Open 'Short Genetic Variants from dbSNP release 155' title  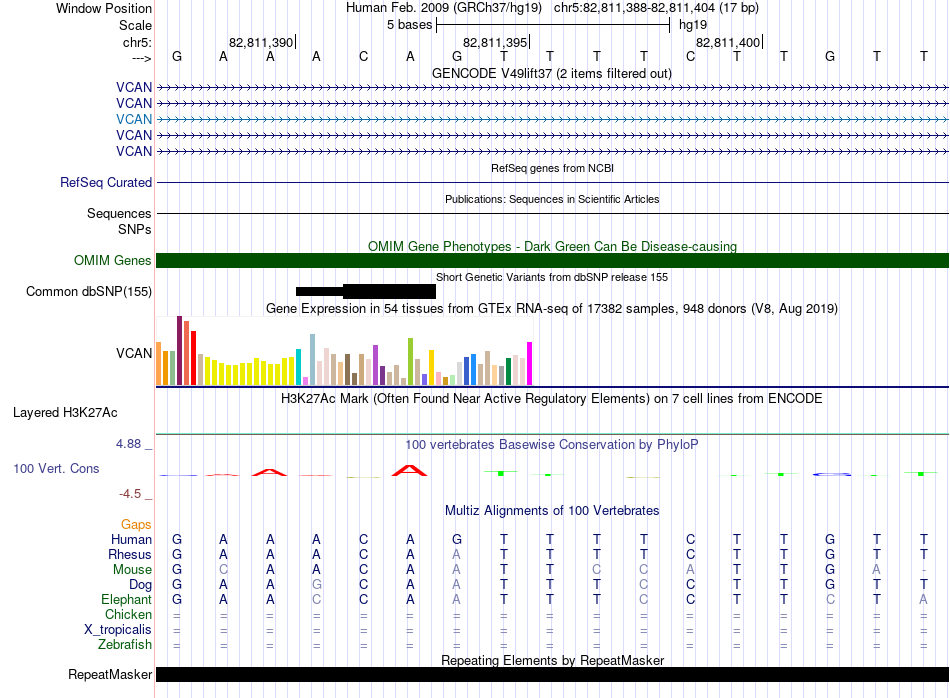click(552, 277)
